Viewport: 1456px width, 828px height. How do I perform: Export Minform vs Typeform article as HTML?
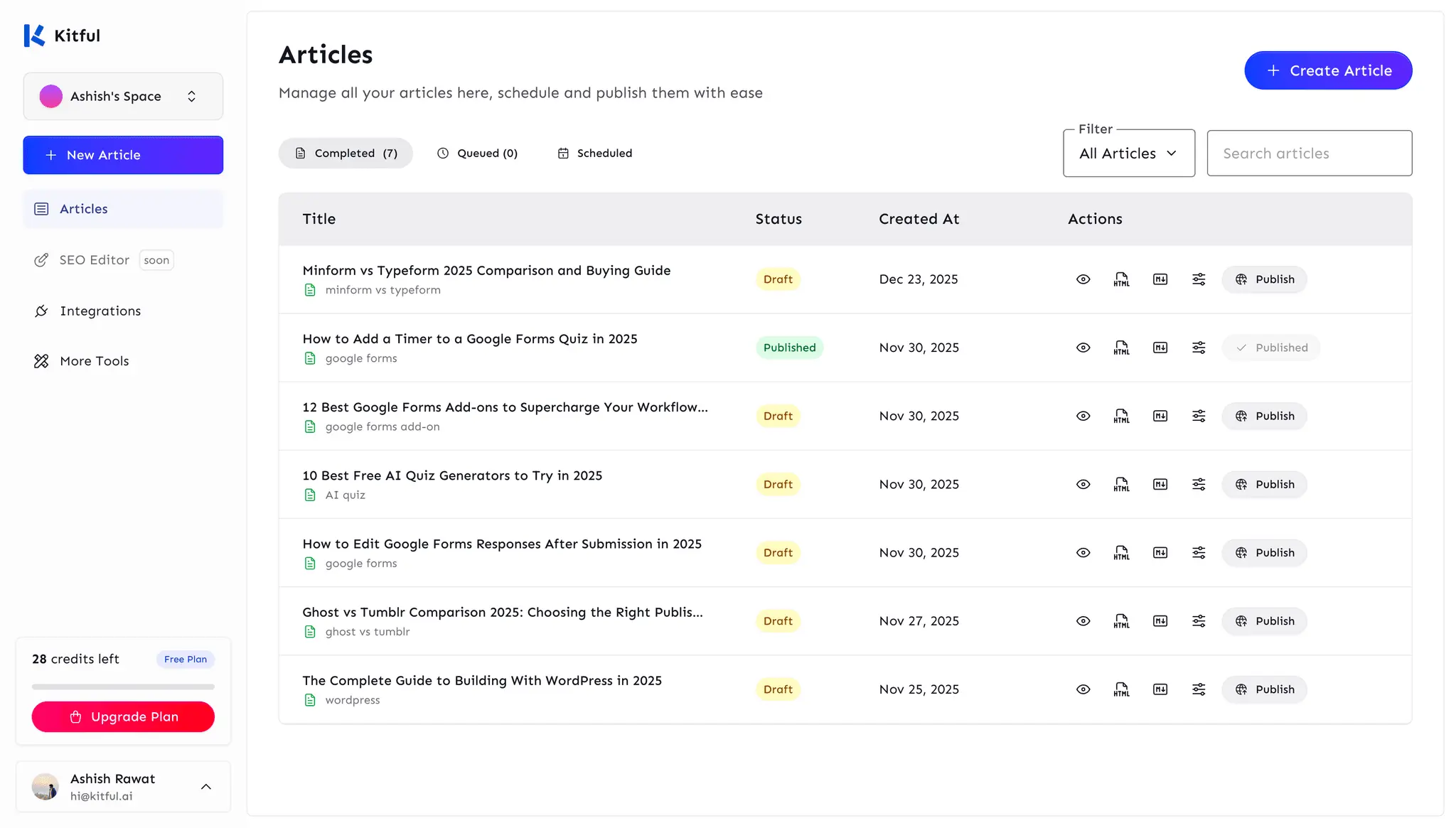coord(1121,279)
